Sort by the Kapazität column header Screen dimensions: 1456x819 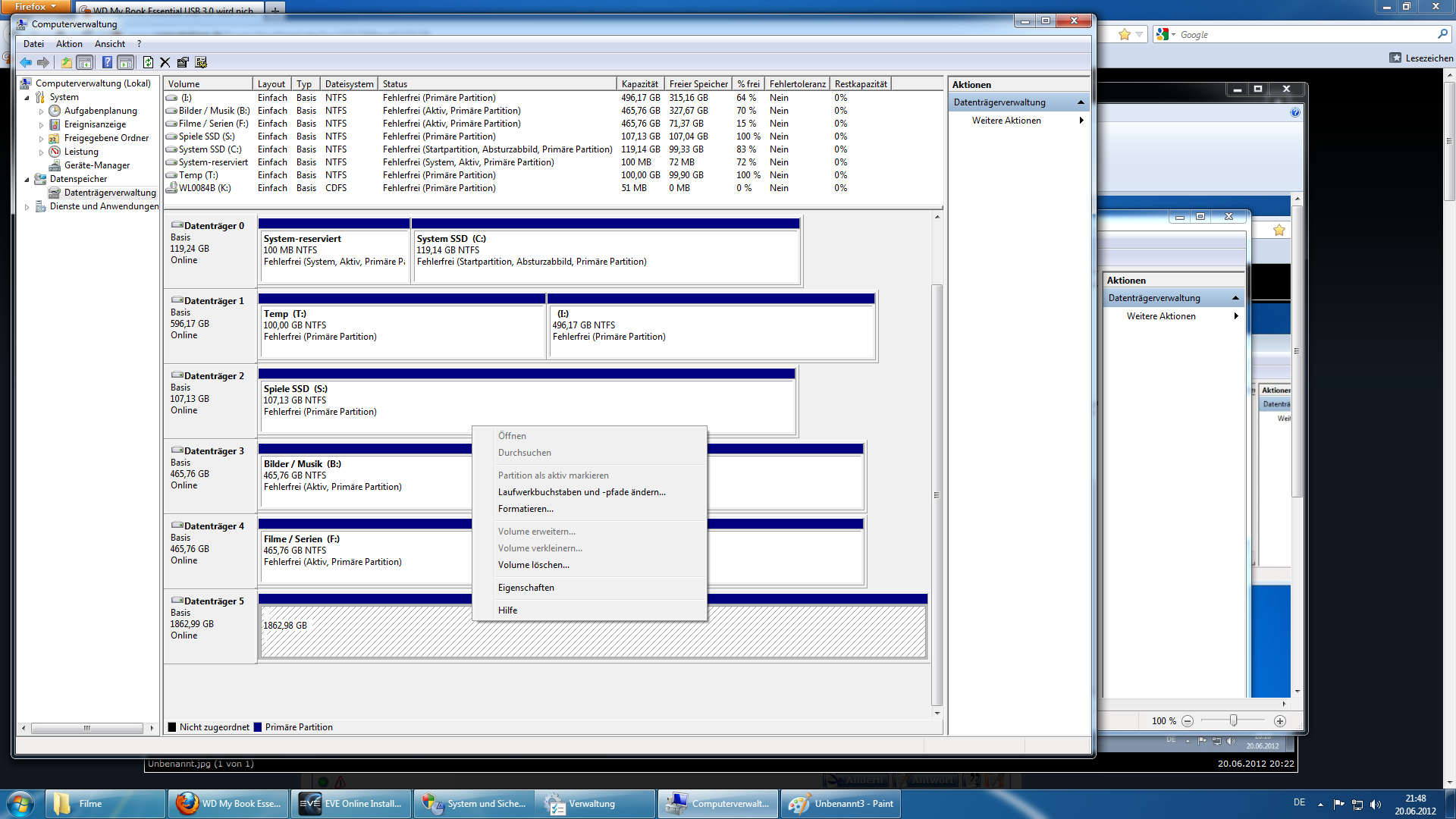point(639,84)
